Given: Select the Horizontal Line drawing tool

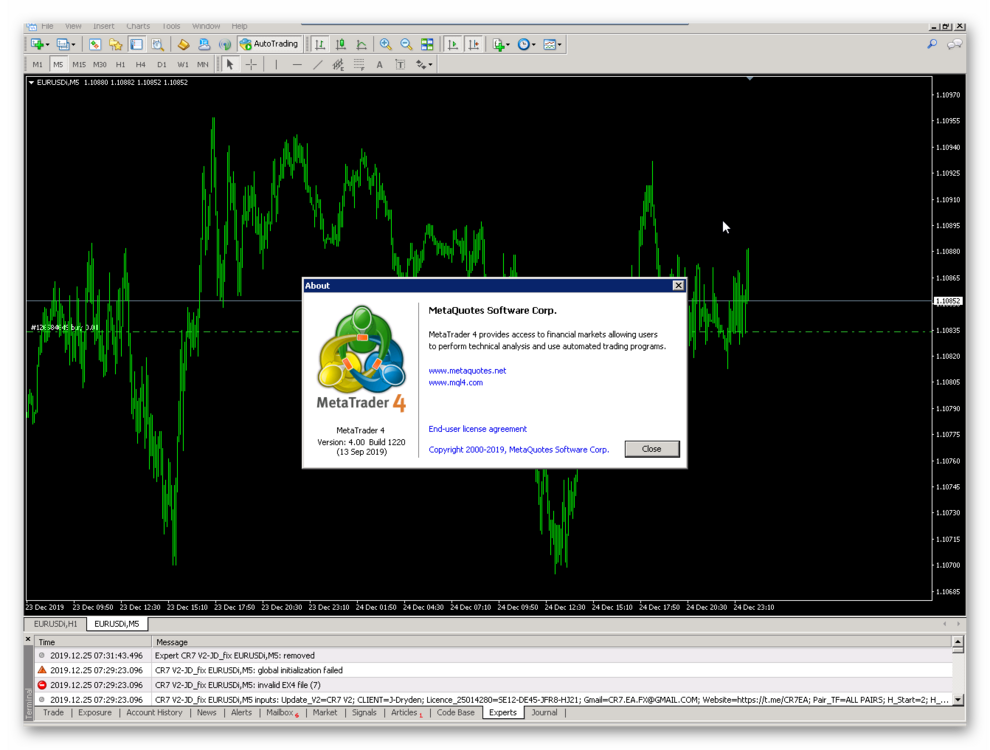Looking at the screenshot, I should click(x=297, y=64).
